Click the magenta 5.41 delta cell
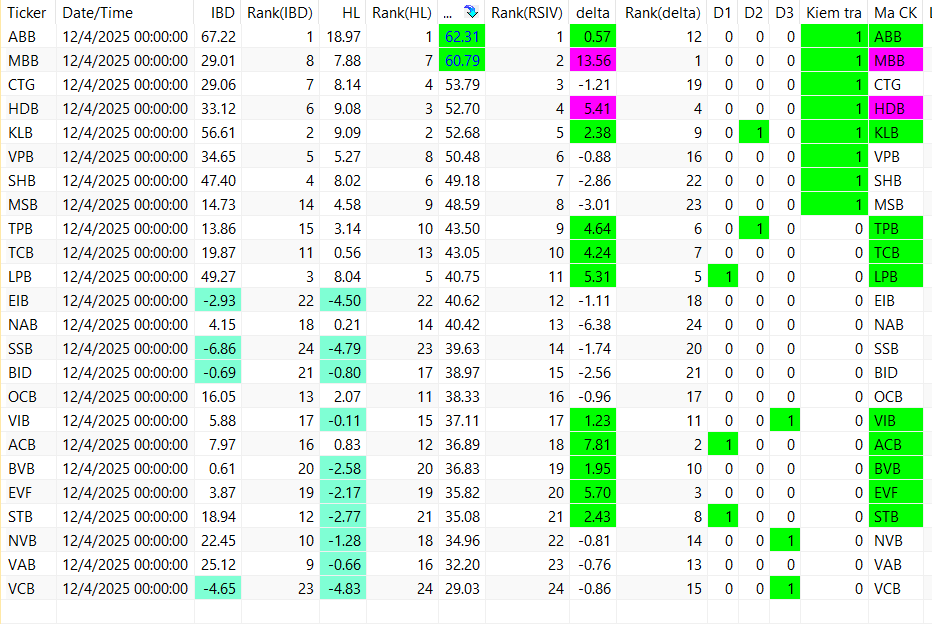Viewport: 932px width, 624px height. 593,109
